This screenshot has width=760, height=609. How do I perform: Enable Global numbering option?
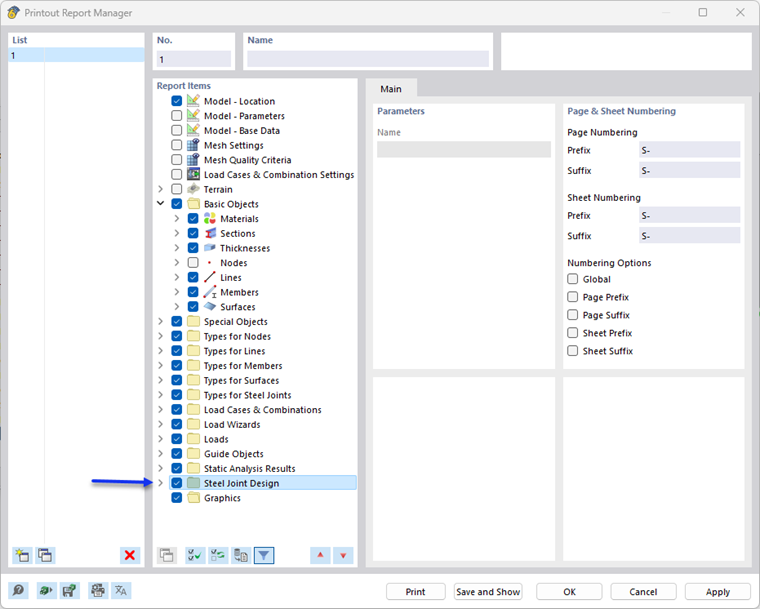pos(572,279)
